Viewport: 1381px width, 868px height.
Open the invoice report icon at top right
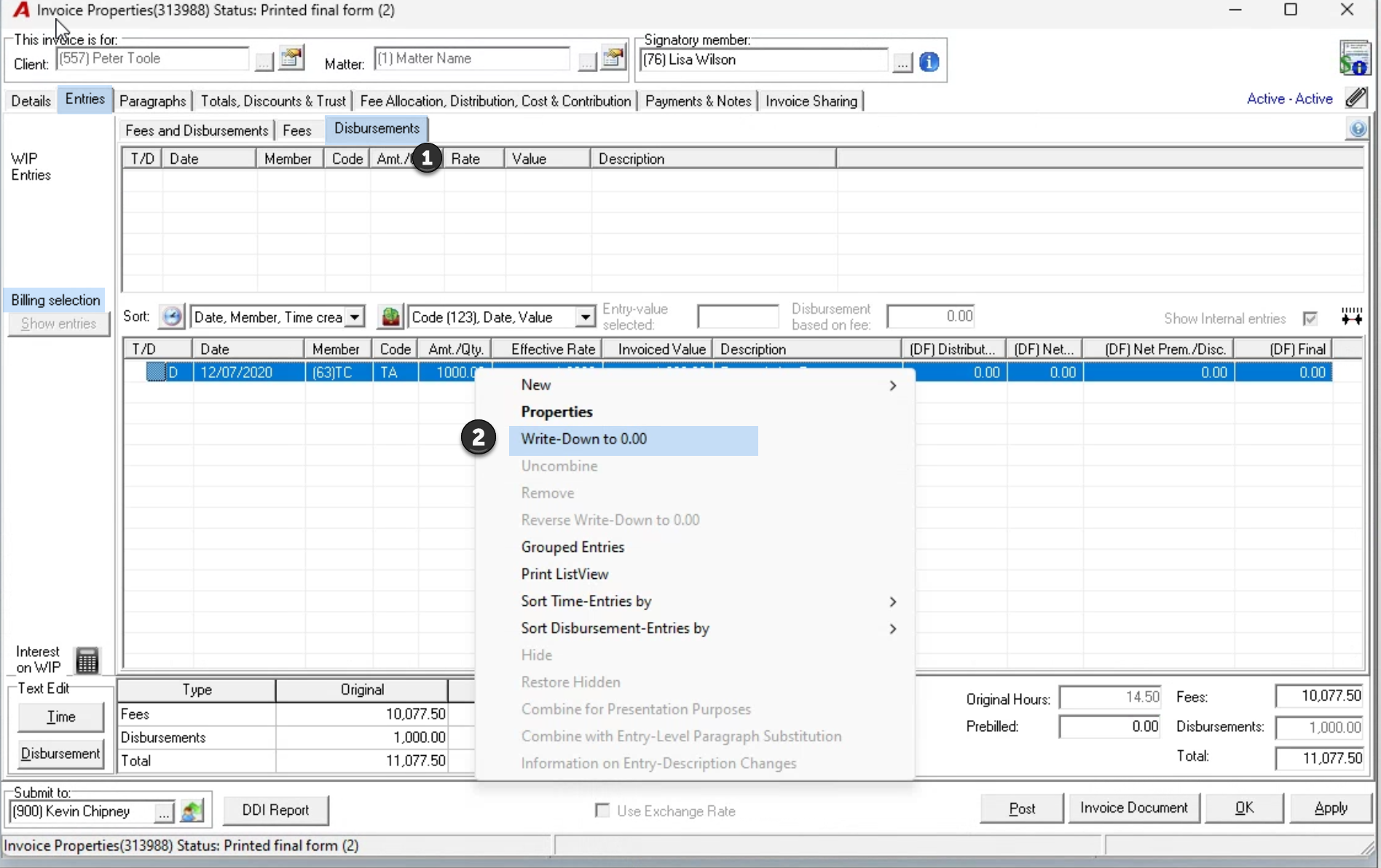tap(1354, 58)
